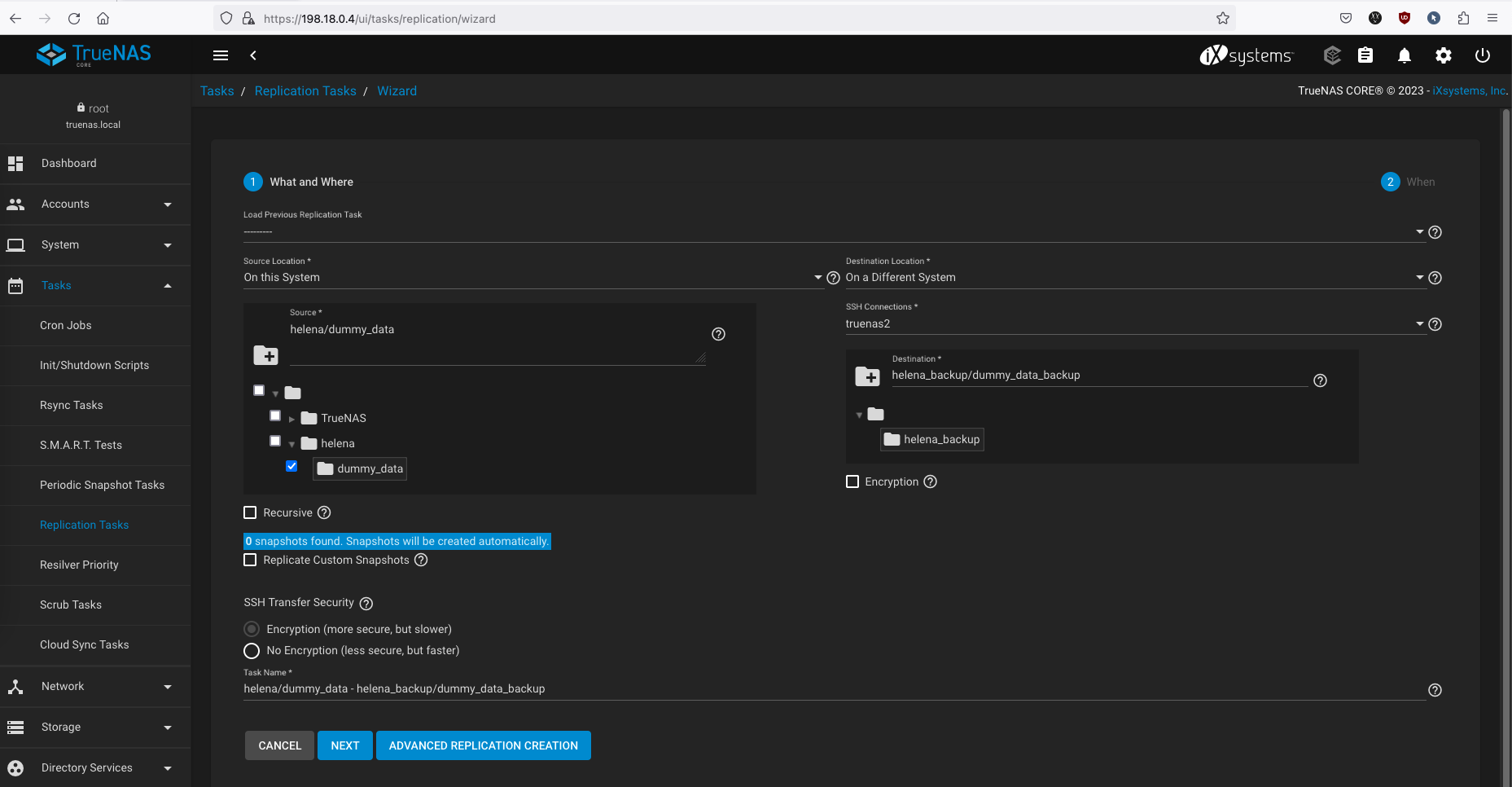
Task: Click the source folder browse icon
Action: tap(265, 355)
